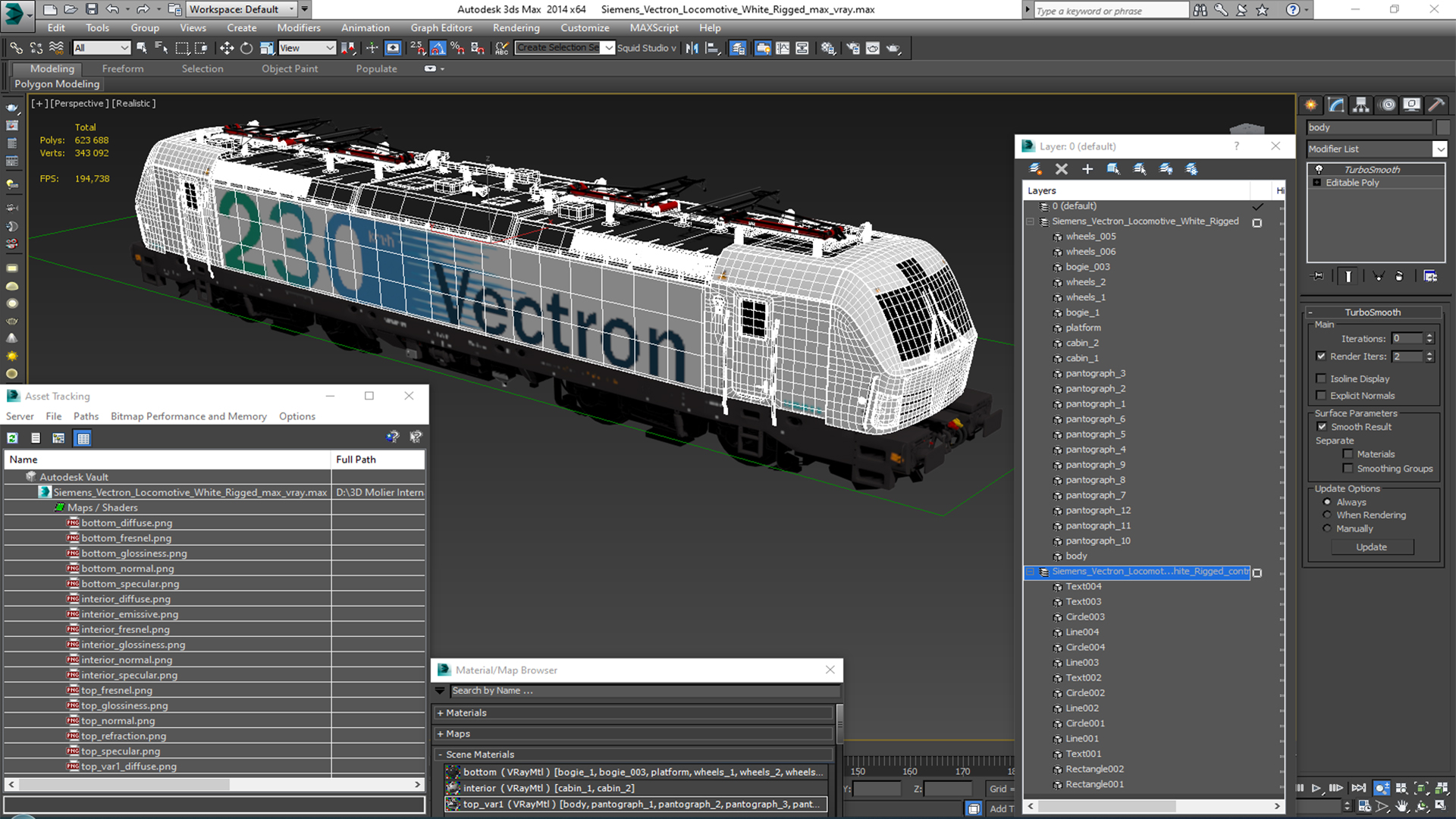
Task: Click Remove Modifier trash icon
Action: tap(1399, 276)
